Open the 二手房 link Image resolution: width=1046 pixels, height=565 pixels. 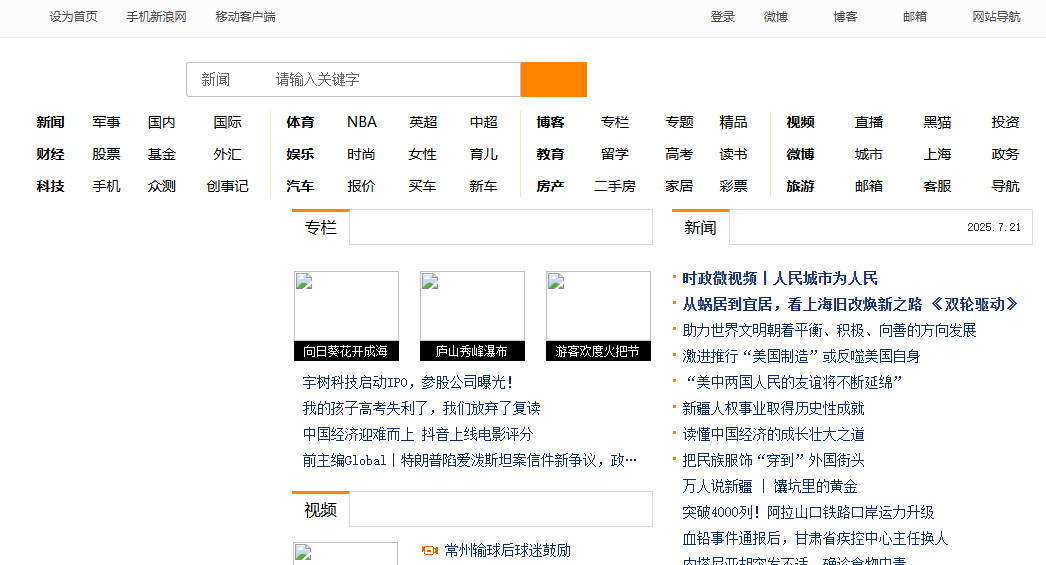(615, 186)
